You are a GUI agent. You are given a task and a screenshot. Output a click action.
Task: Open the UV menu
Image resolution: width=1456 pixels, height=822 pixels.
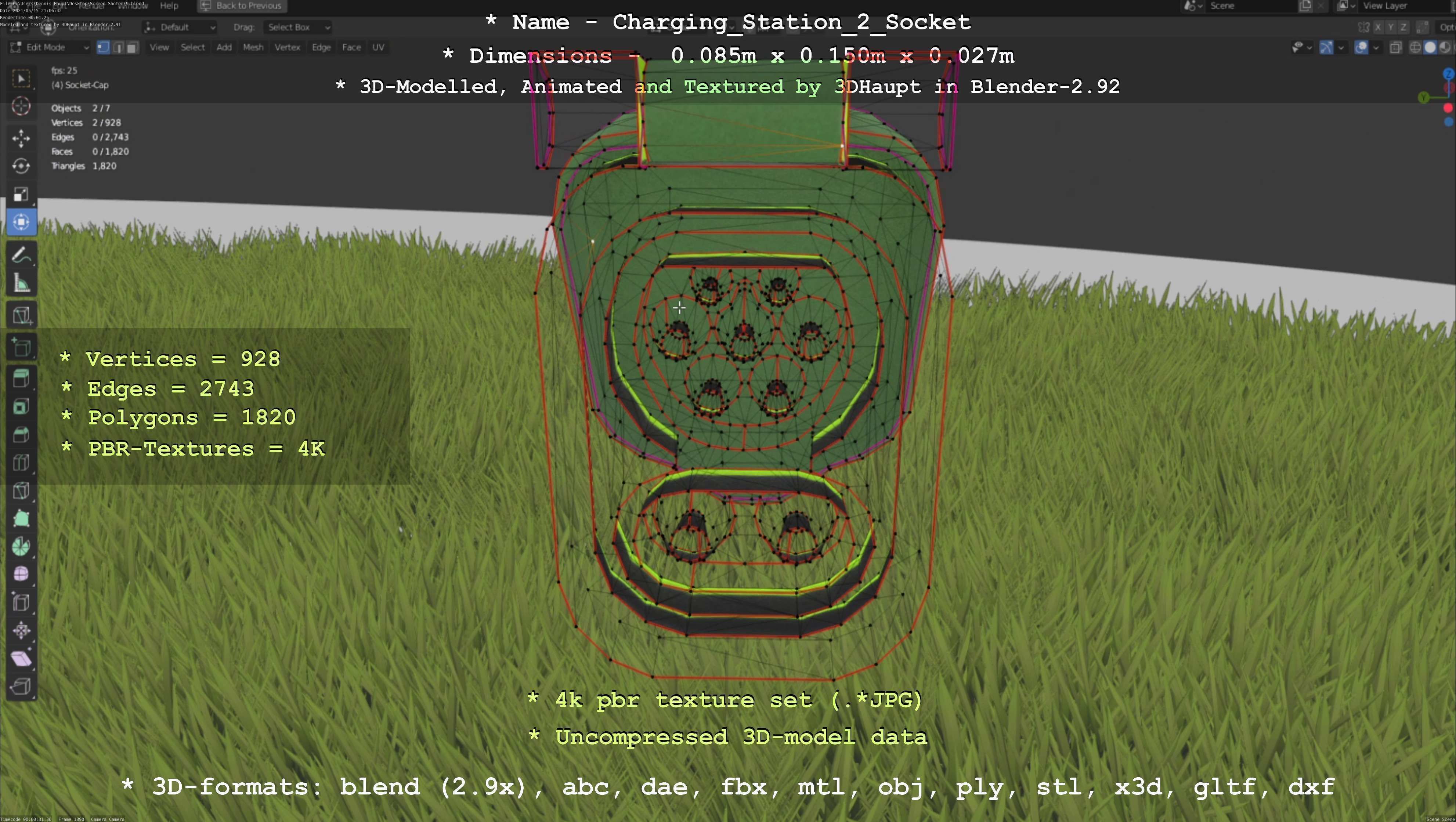coord(378,47)
